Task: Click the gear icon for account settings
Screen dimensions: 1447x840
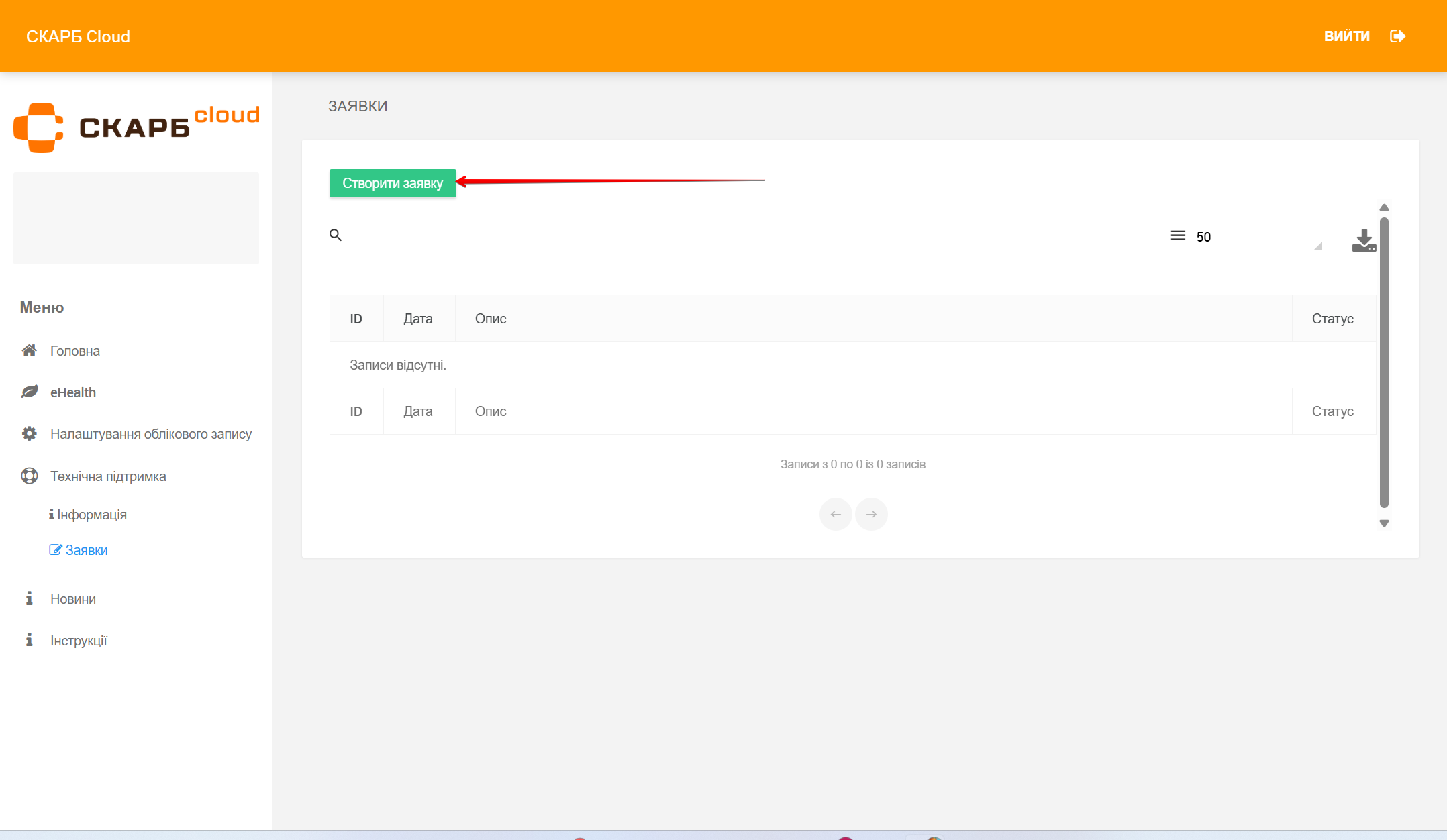Action: click(29, 433)
